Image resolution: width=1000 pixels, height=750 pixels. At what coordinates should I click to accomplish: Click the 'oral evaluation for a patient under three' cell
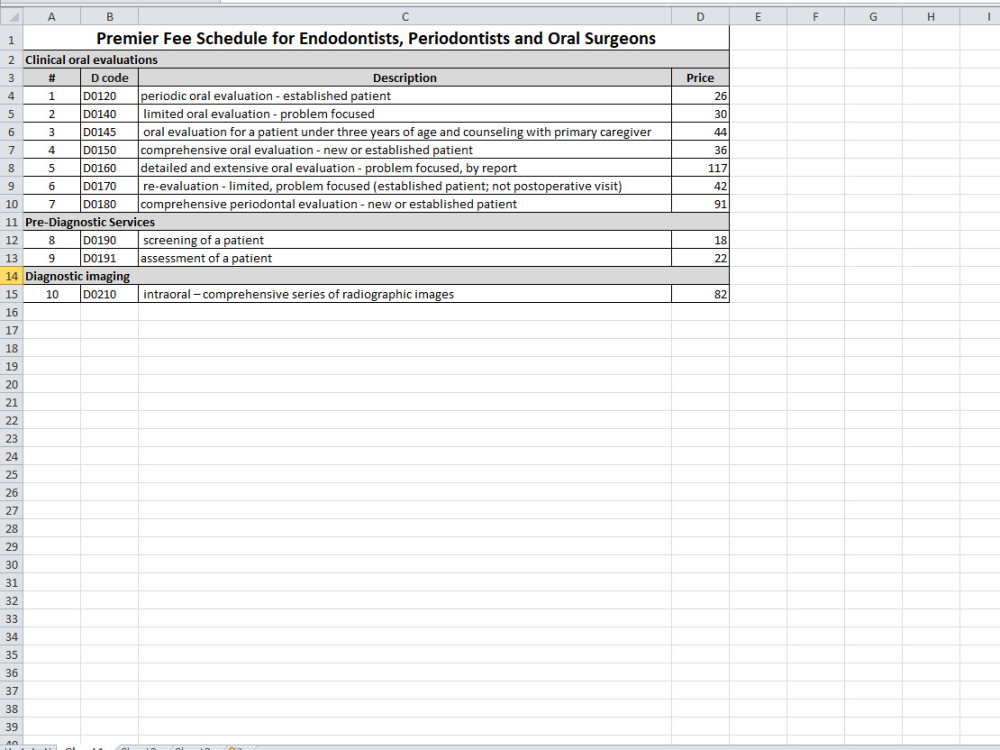[x=405, y=132]
